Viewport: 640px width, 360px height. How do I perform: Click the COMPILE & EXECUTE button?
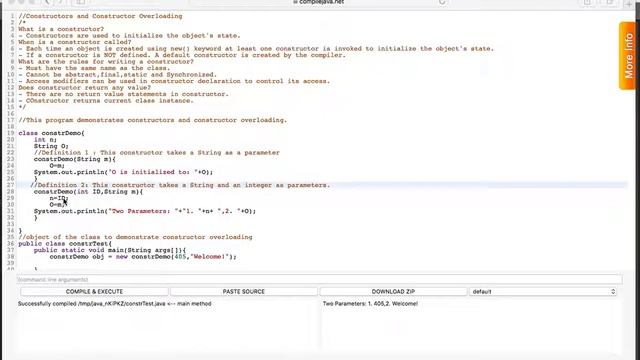(x=94, y=291)
